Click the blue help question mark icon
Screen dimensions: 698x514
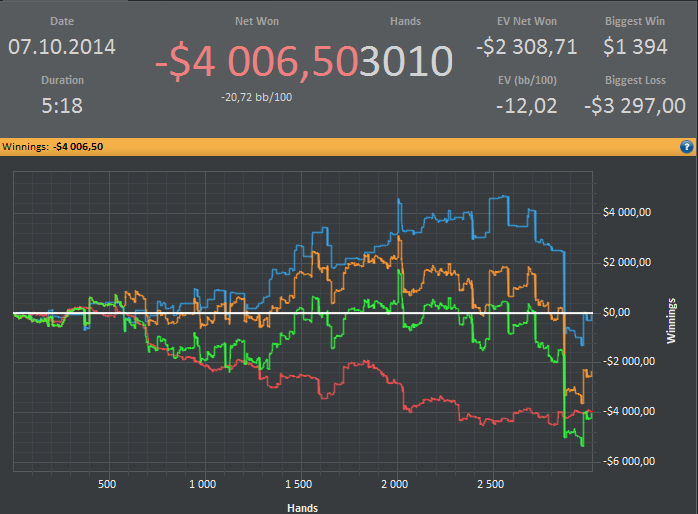686,147
